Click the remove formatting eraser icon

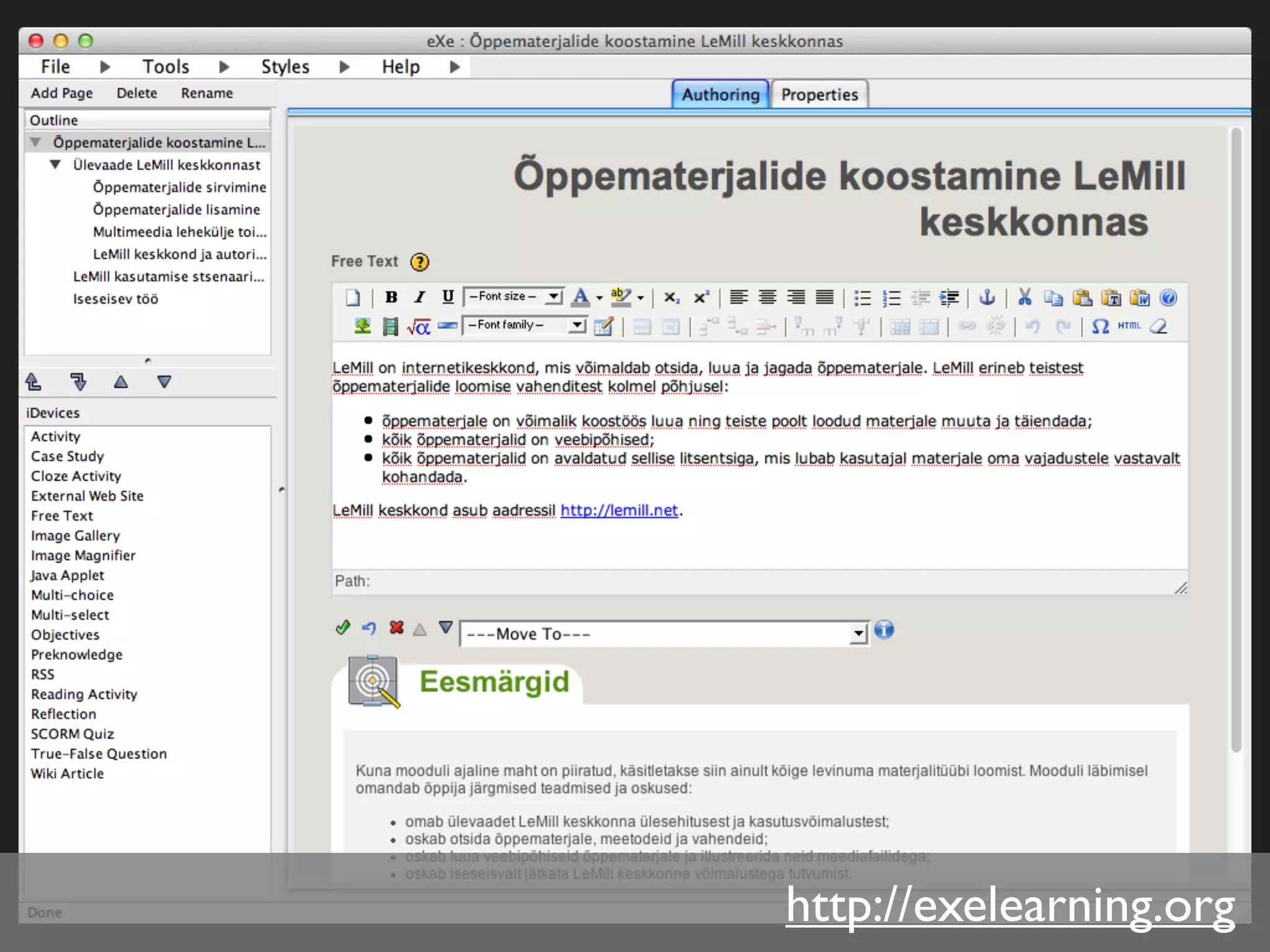[1158, 326]
